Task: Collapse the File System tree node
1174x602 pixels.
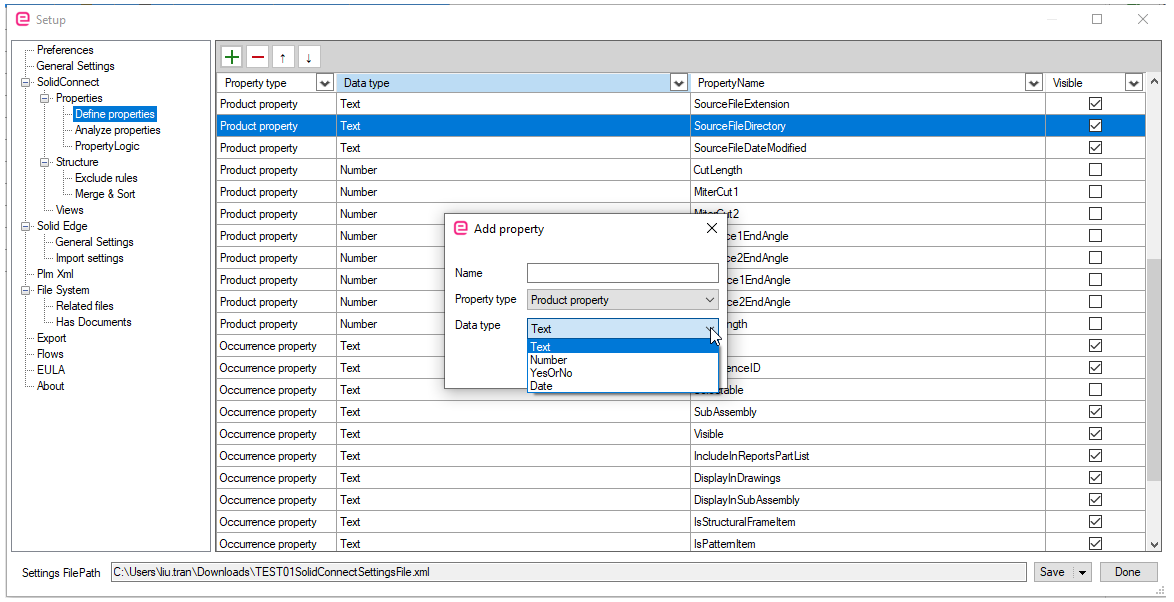Action: [25, 290]
